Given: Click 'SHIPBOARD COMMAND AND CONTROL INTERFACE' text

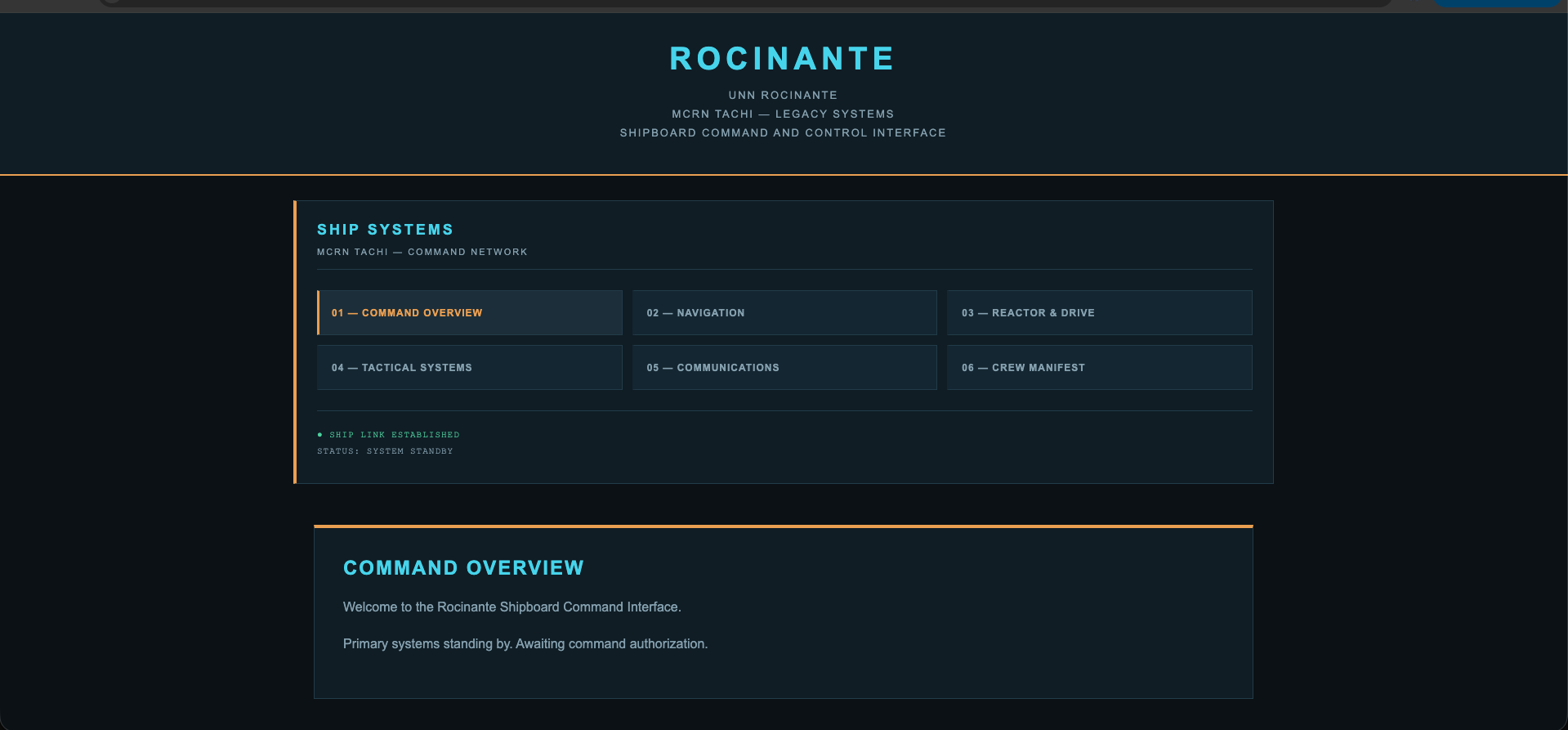Looking at the screenshot, I should (x=783, y=133).
